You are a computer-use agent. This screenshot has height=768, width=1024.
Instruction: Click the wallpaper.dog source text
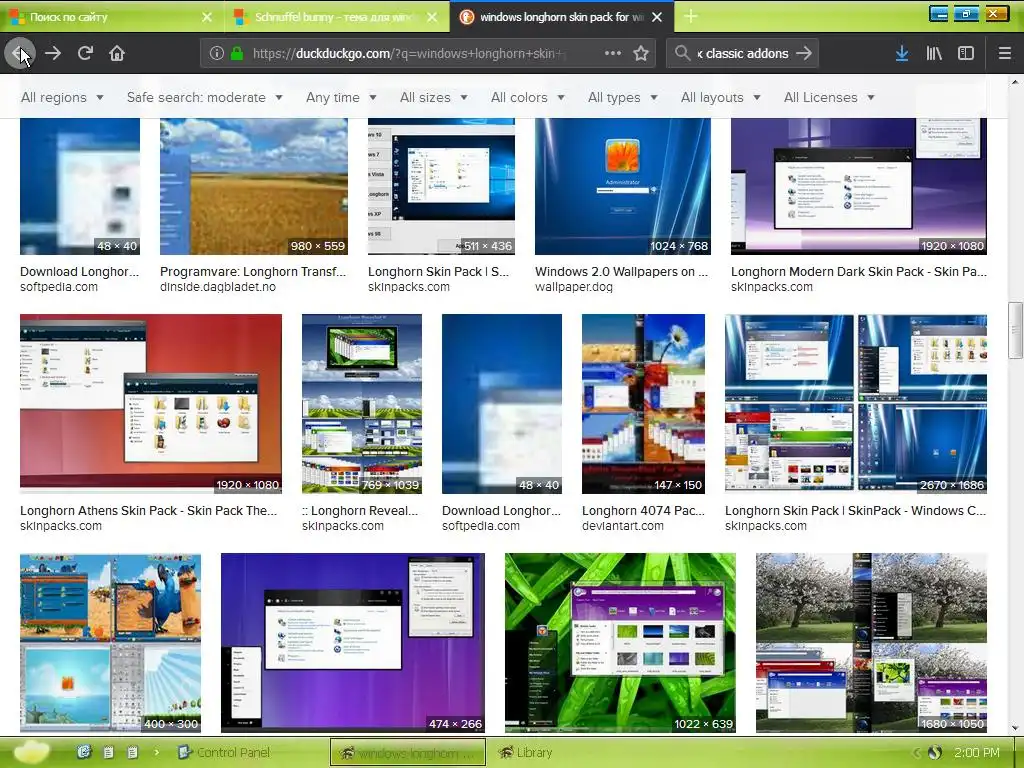coord(573,287)
